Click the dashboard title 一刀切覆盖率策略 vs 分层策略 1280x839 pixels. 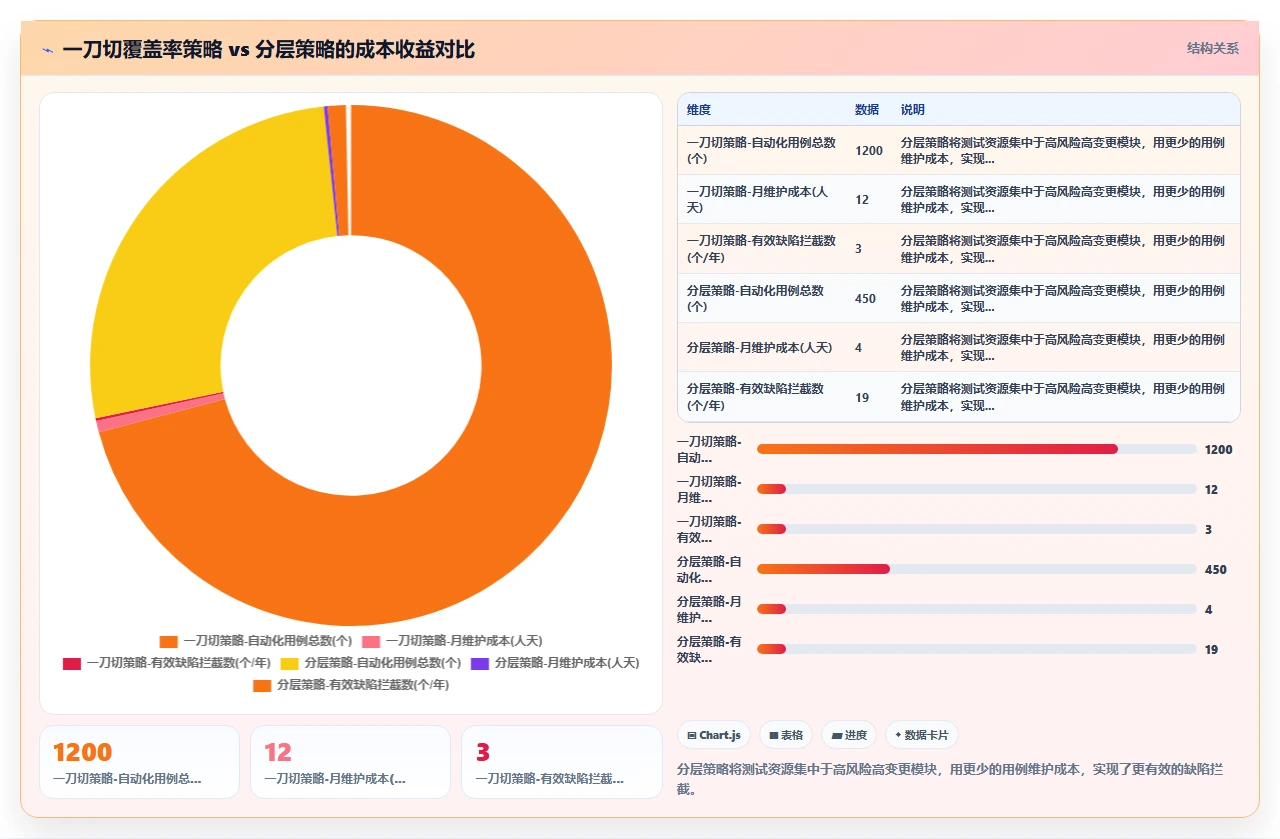pos(268,49)
